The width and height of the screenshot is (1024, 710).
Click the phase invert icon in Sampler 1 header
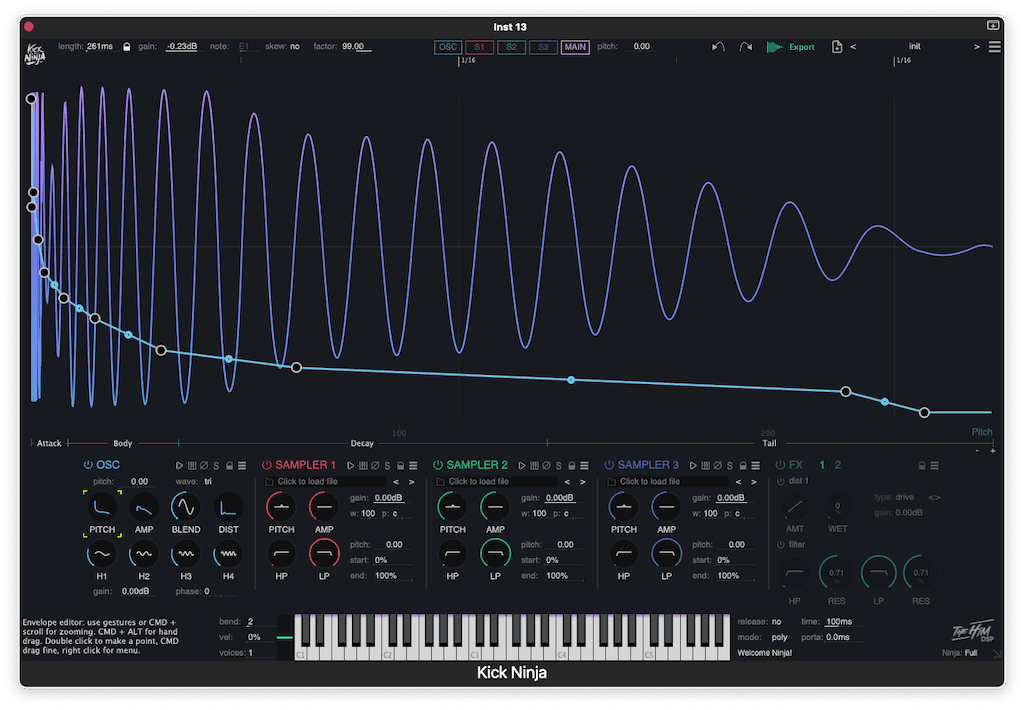tap(375, 466)
